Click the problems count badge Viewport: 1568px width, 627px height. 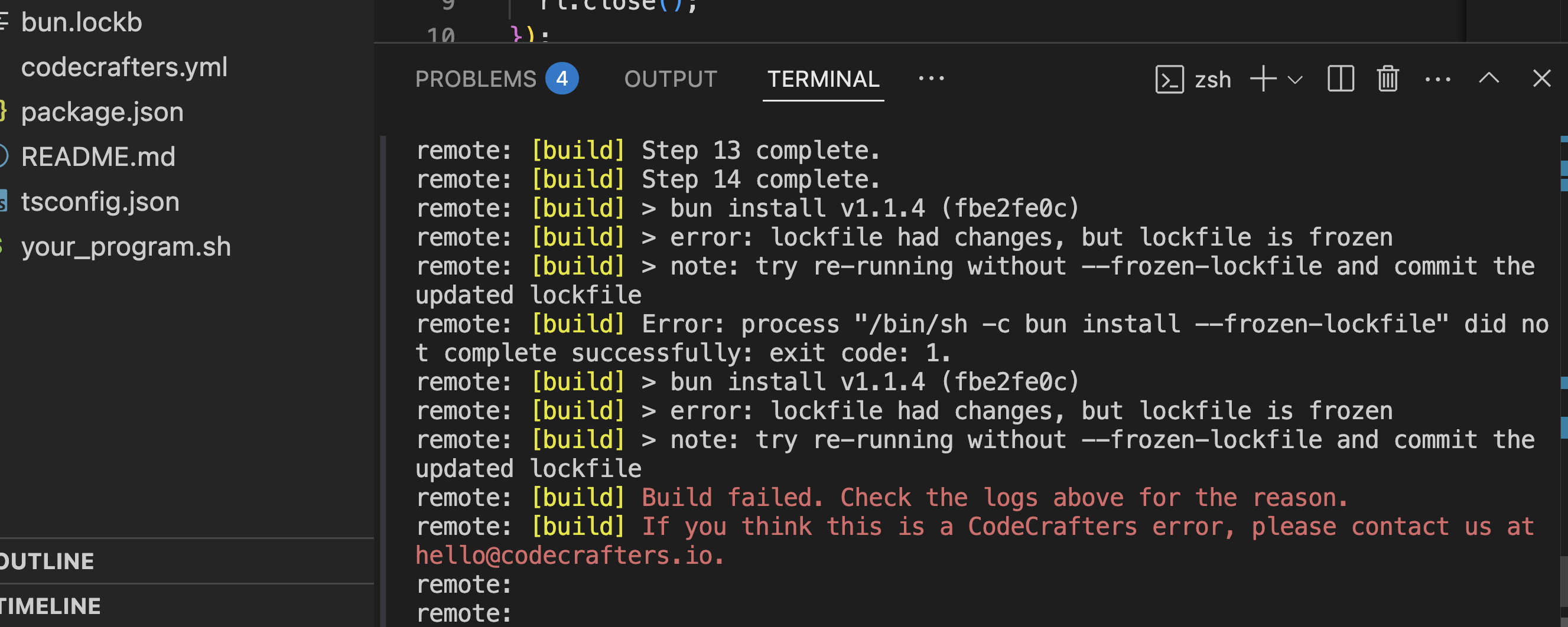tap(562, 79)
